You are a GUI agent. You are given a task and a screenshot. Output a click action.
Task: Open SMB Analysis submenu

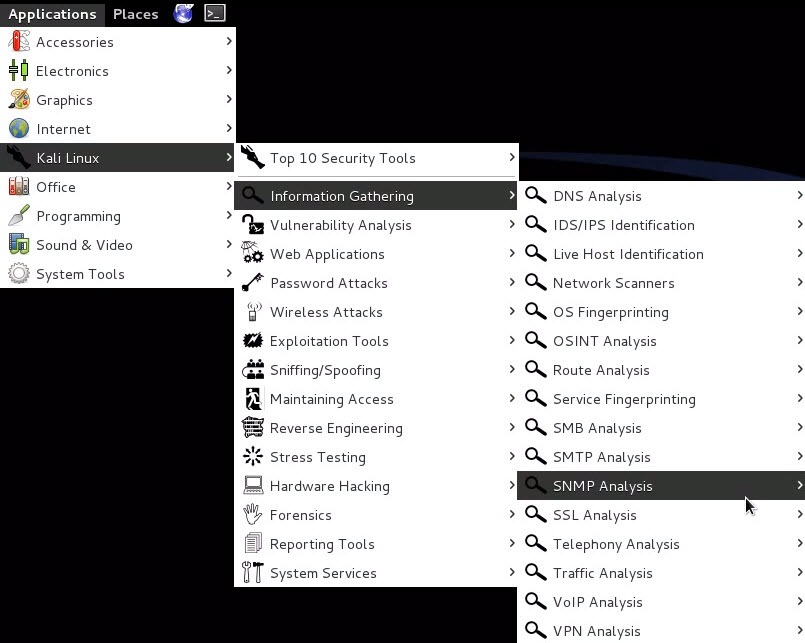[661, 428]
